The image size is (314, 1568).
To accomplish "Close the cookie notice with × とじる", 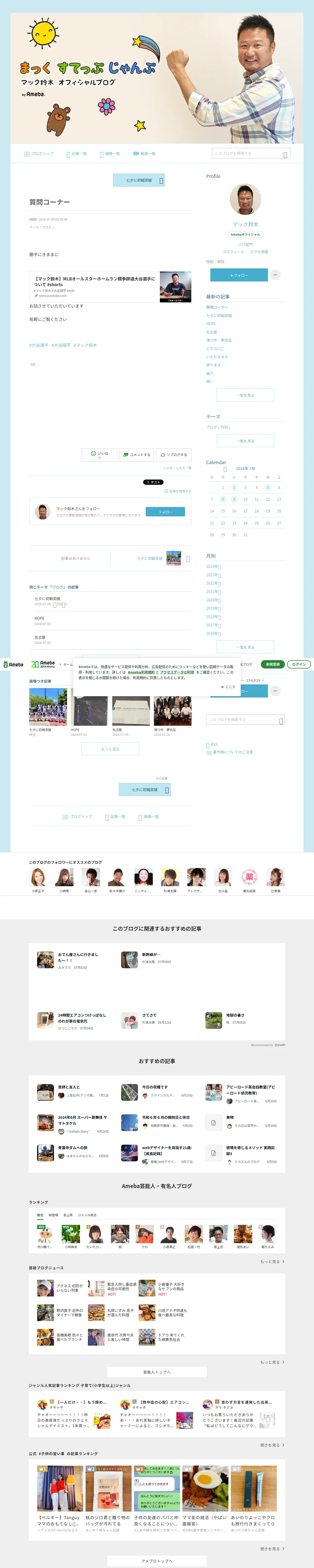I will coord(227,687).
